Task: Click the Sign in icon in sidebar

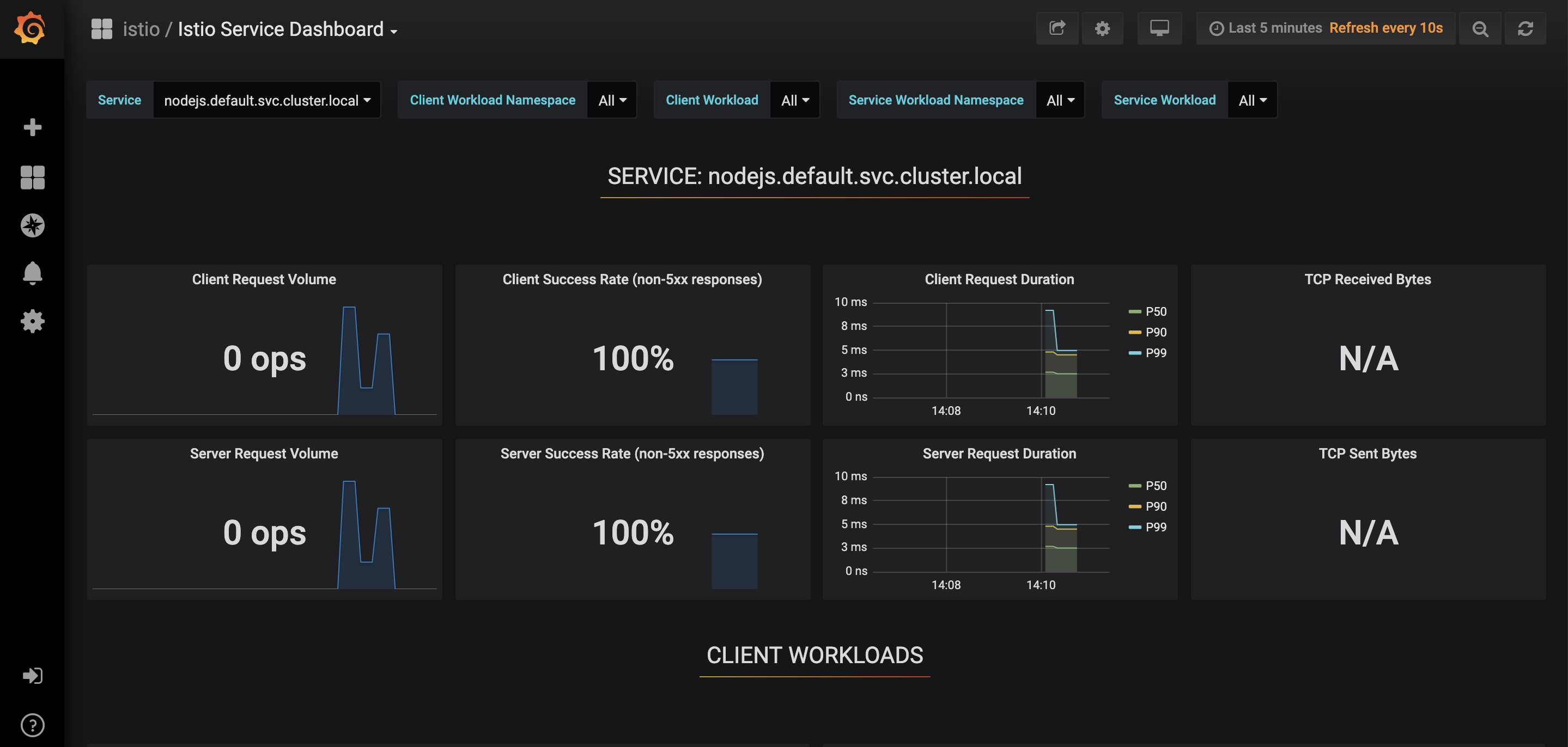Action: [32, 675]
